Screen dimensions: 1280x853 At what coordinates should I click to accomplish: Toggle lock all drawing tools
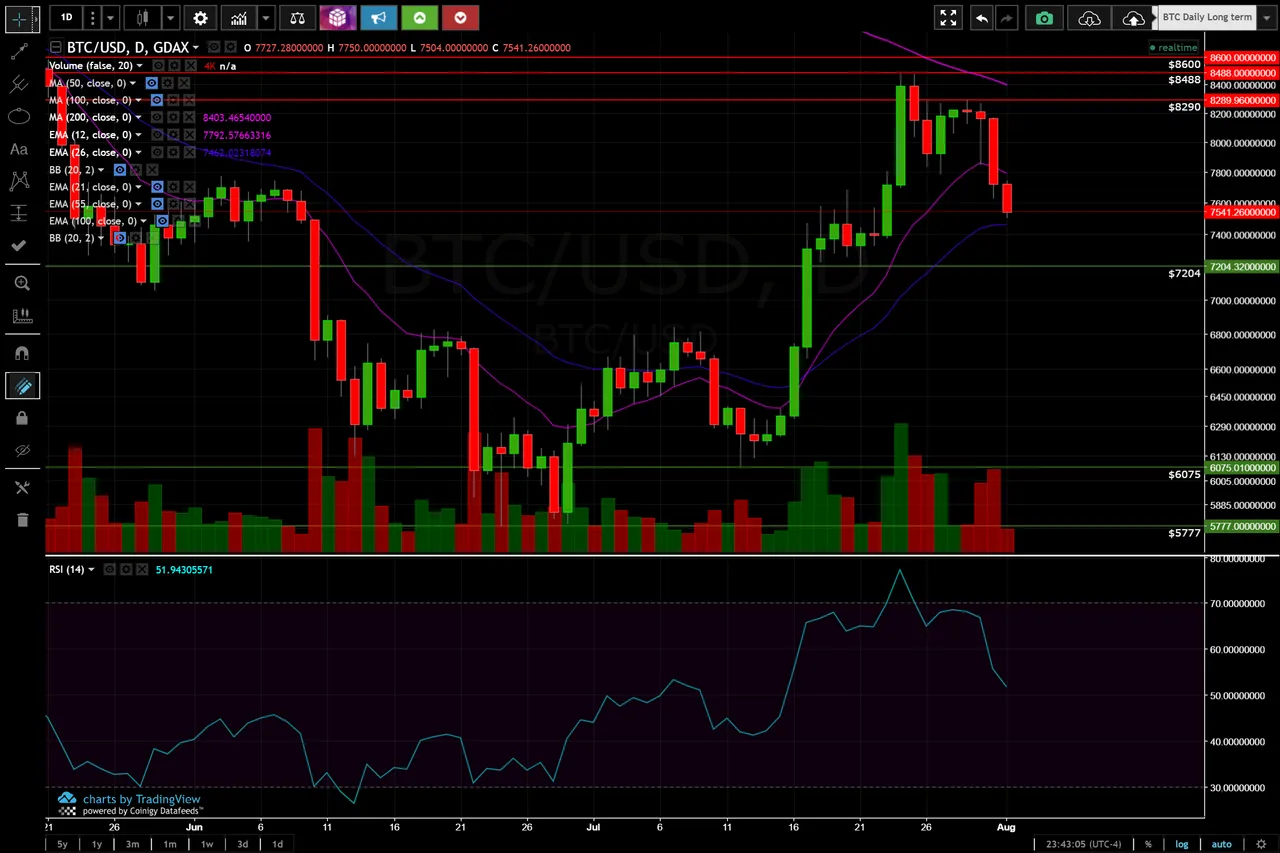(x=21, y=418)
